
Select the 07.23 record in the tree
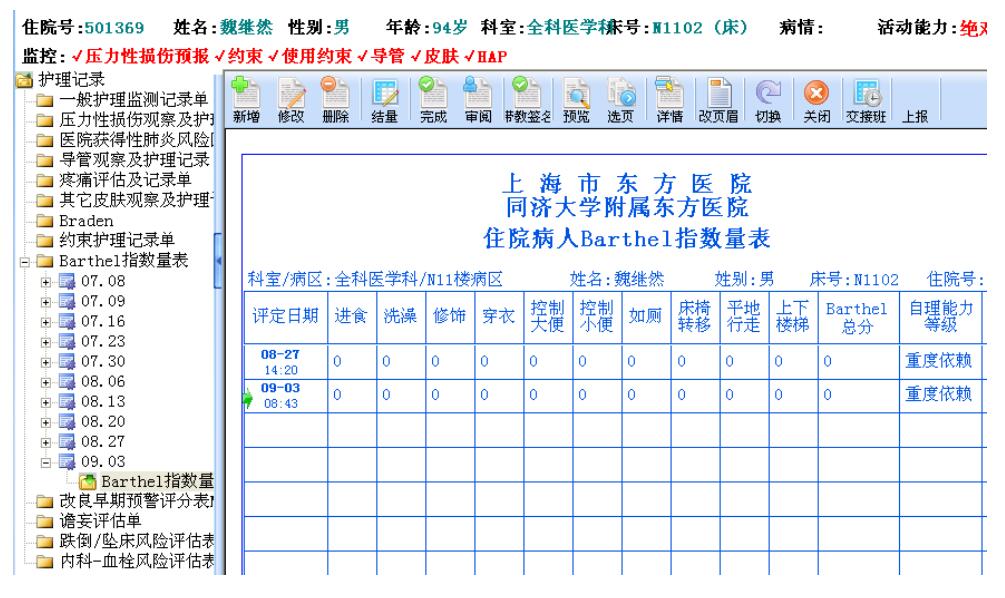(92, 342)
